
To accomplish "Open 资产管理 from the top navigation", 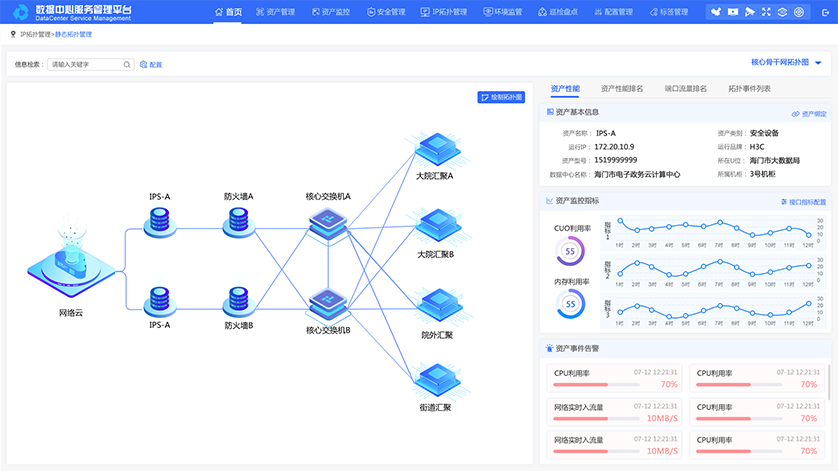I will click(275, 12).
